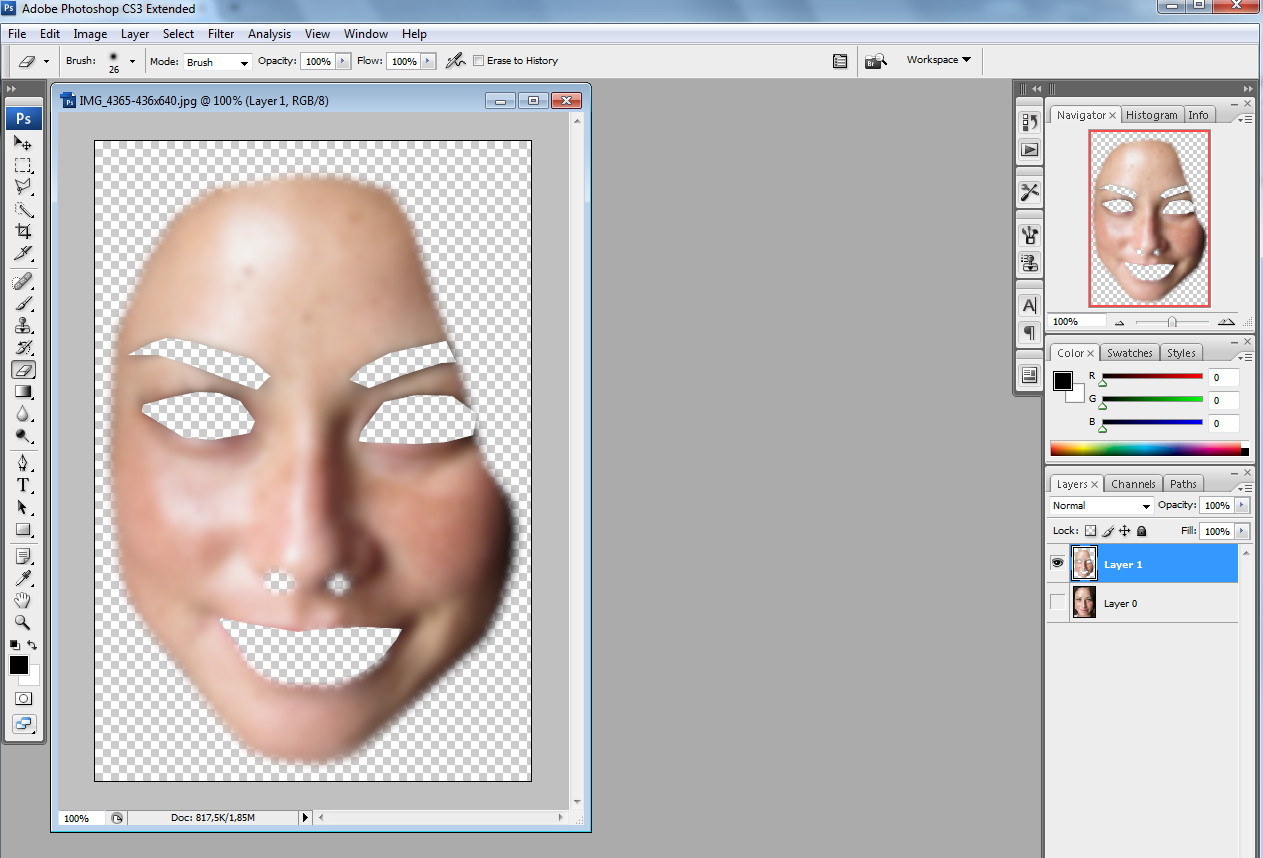Select the Zoom tool in toolbox

pos(23,622)
